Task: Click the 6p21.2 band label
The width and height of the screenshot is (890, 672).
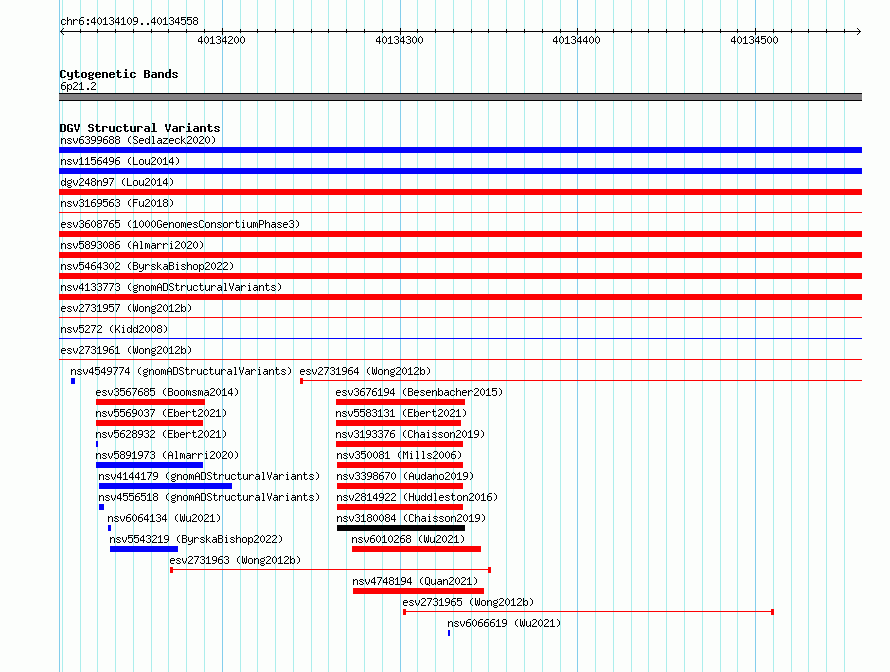Action: [x=78, y=86]
